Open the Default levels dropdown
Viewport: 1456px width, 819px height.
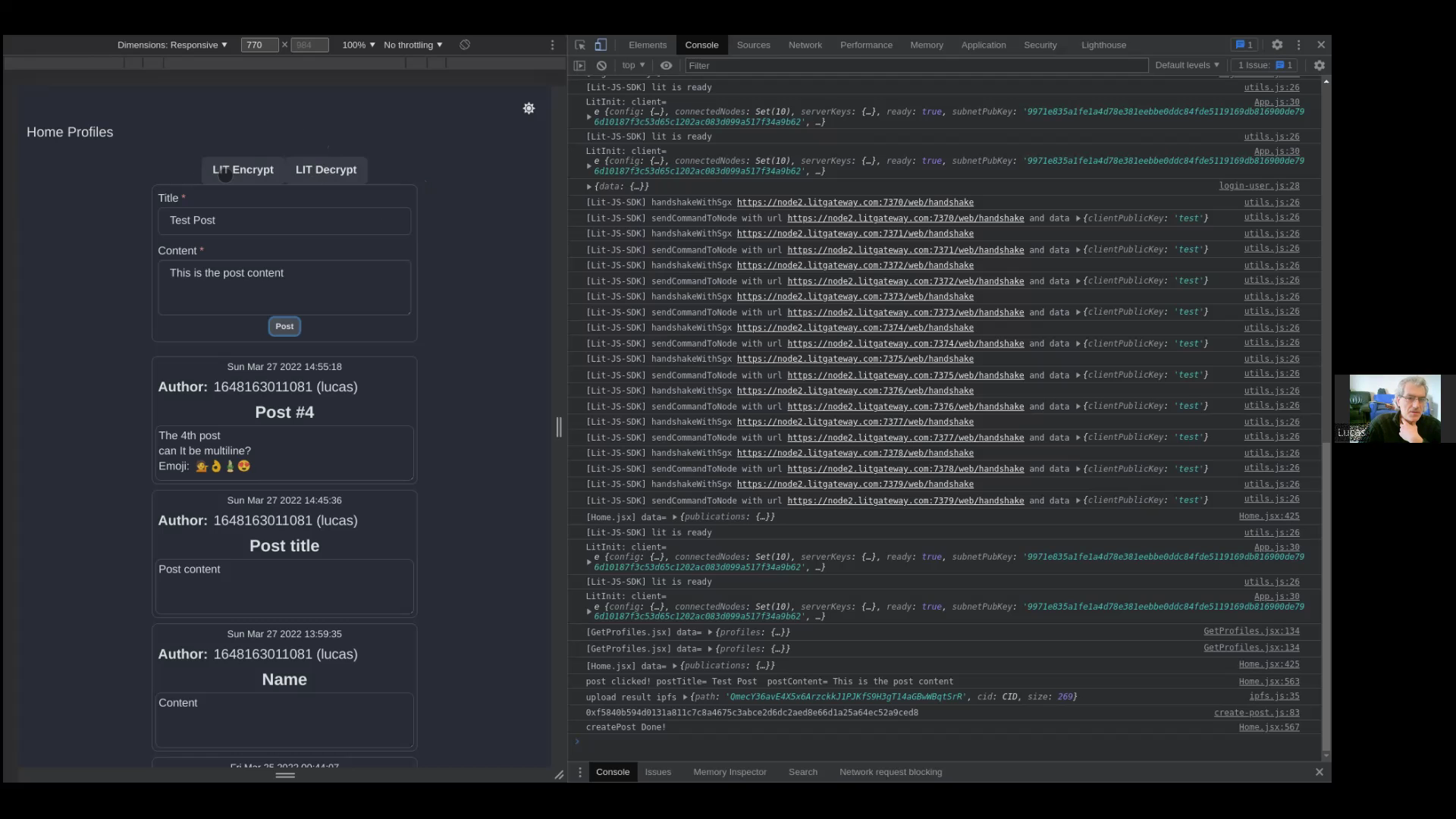click(1187, 65)
